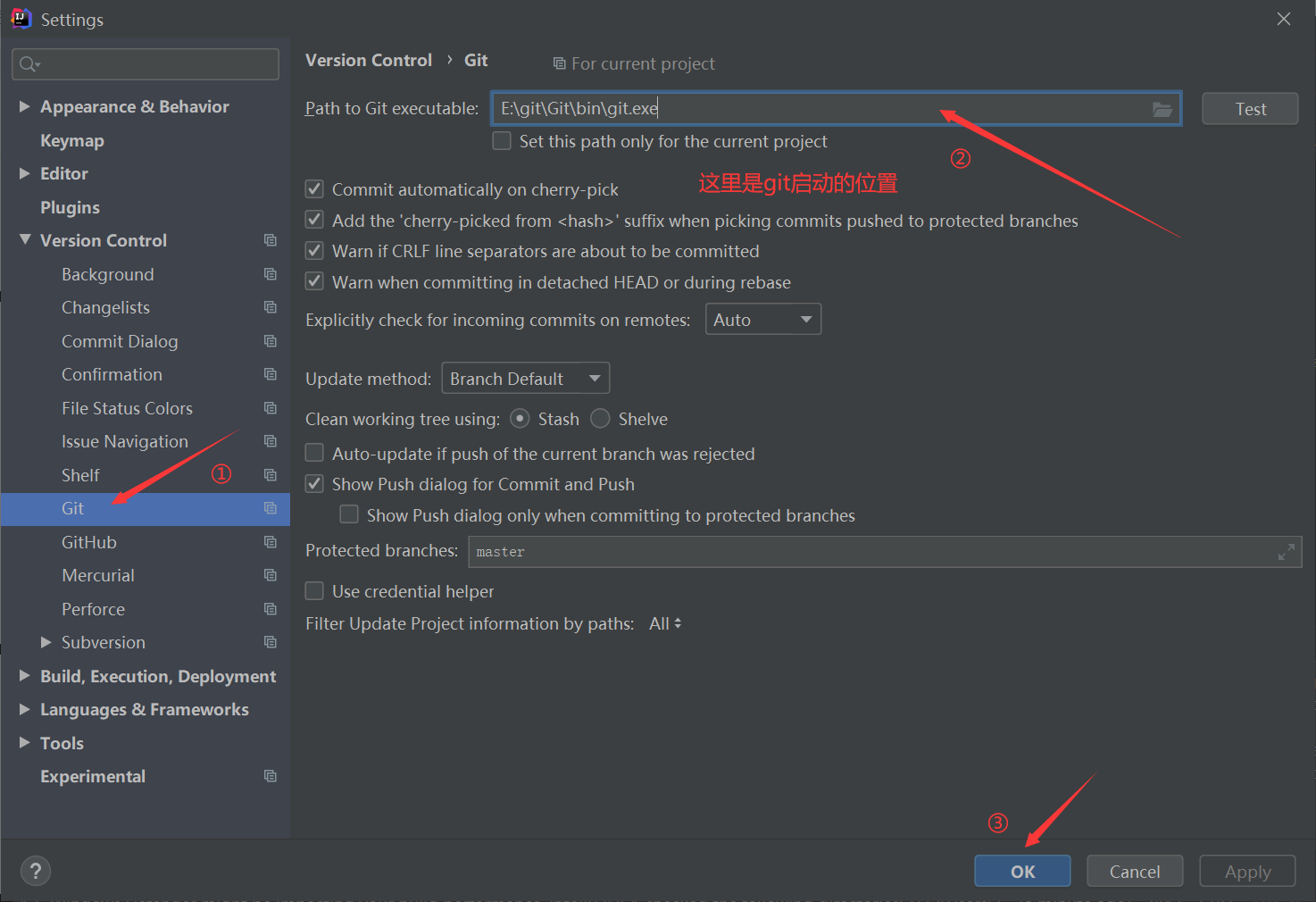Click into the settings search field
Viewport: 1316px width, 902px height.
pos(146,64)
